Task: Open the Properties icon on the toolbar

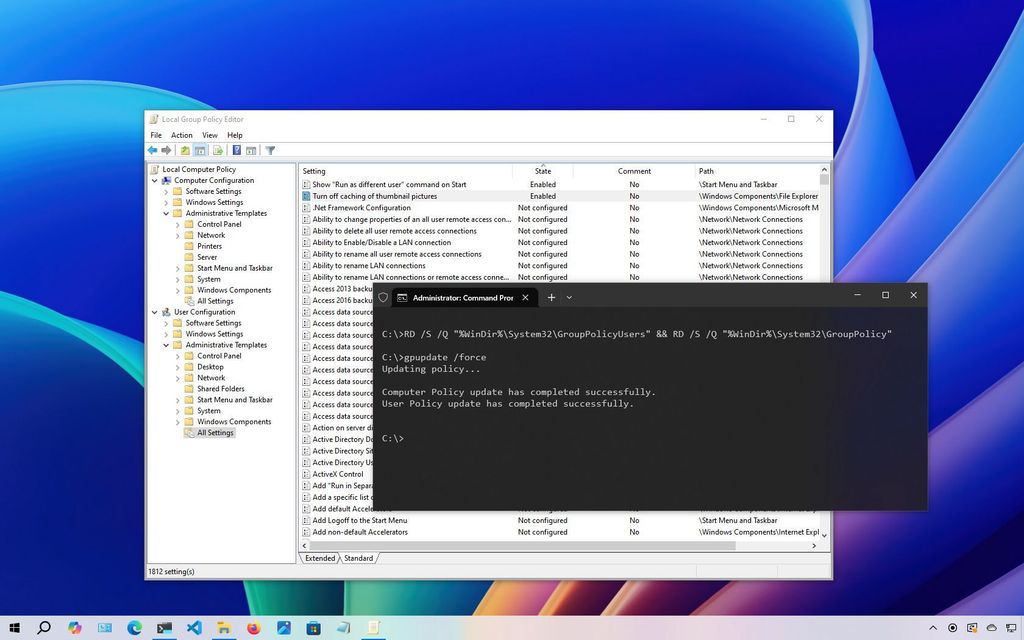Action: click(x=252, y=150)
